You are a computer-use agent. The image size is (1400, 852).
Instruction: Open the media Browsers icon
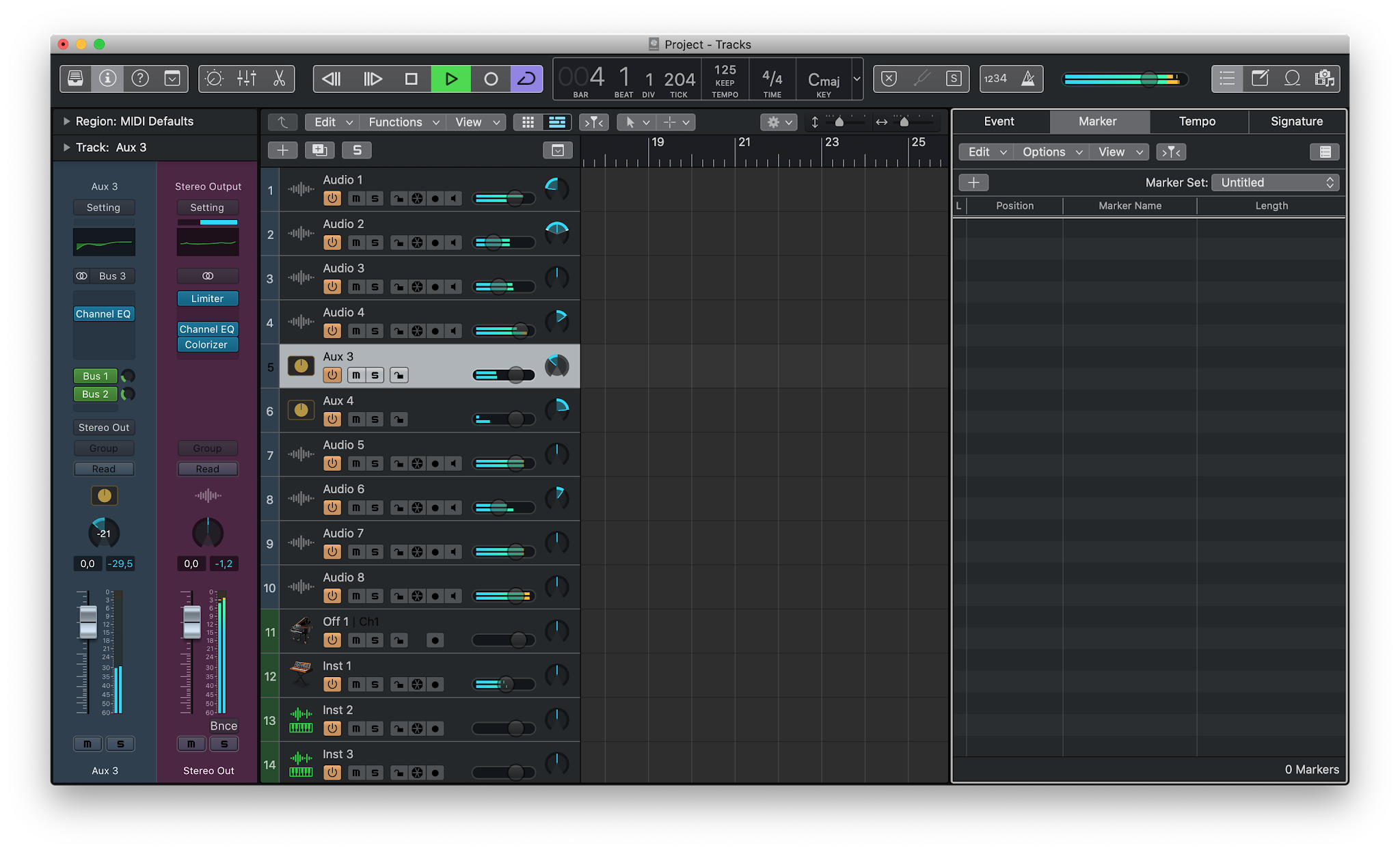(1324, 79)
